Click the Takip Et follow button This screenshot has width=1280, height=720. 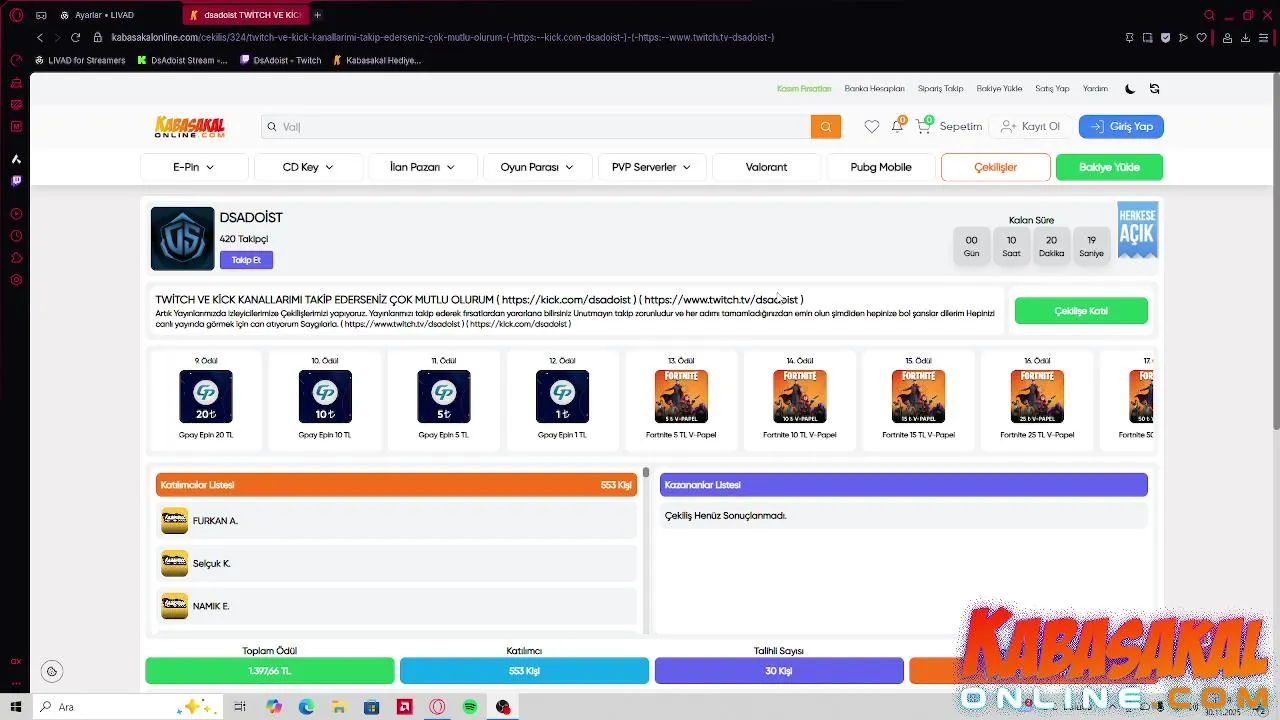[x=246, y=260]
